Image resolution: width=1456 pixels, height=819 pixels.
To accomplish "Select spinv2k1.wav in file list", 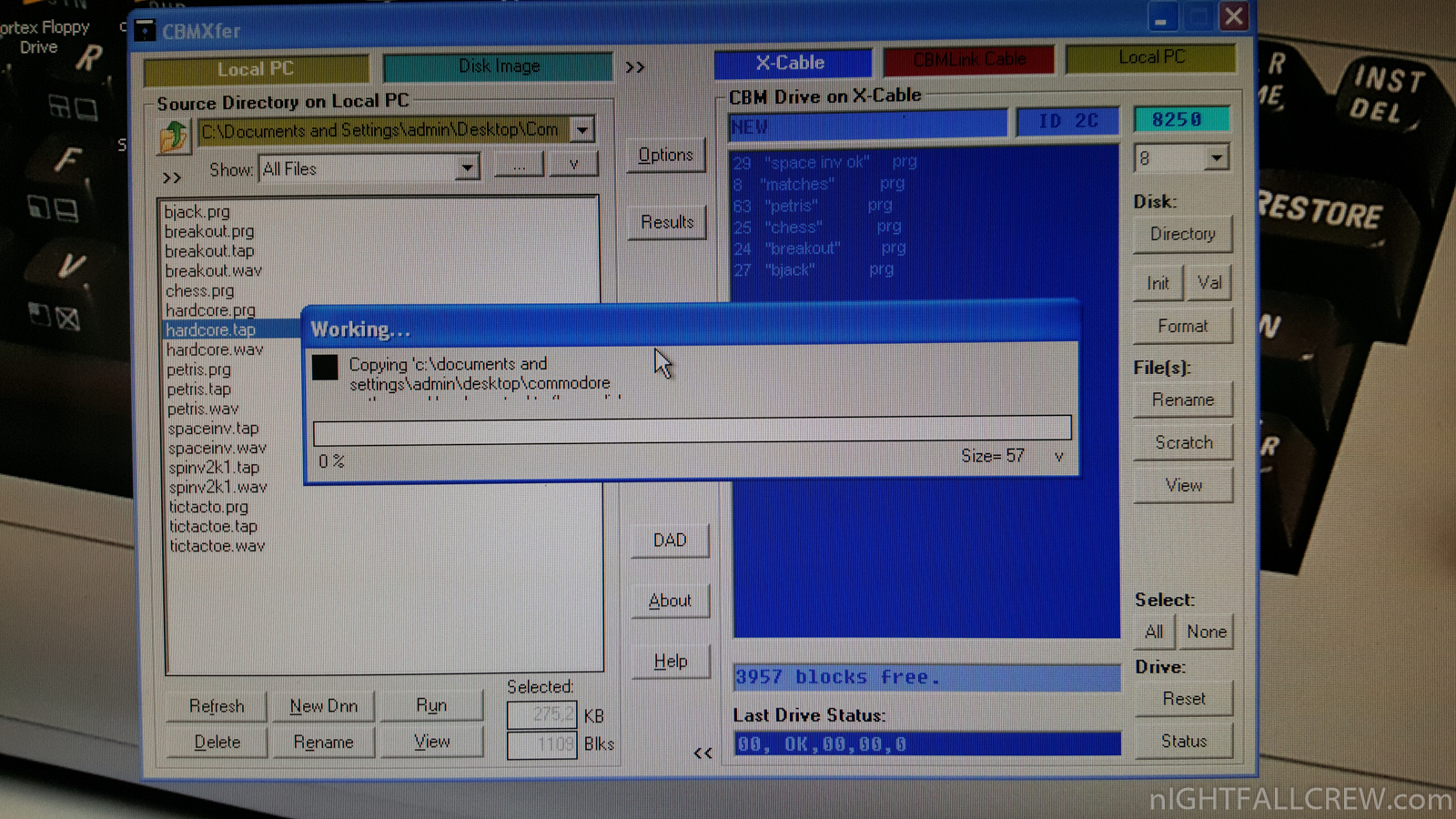I will (x=218, y=488).
